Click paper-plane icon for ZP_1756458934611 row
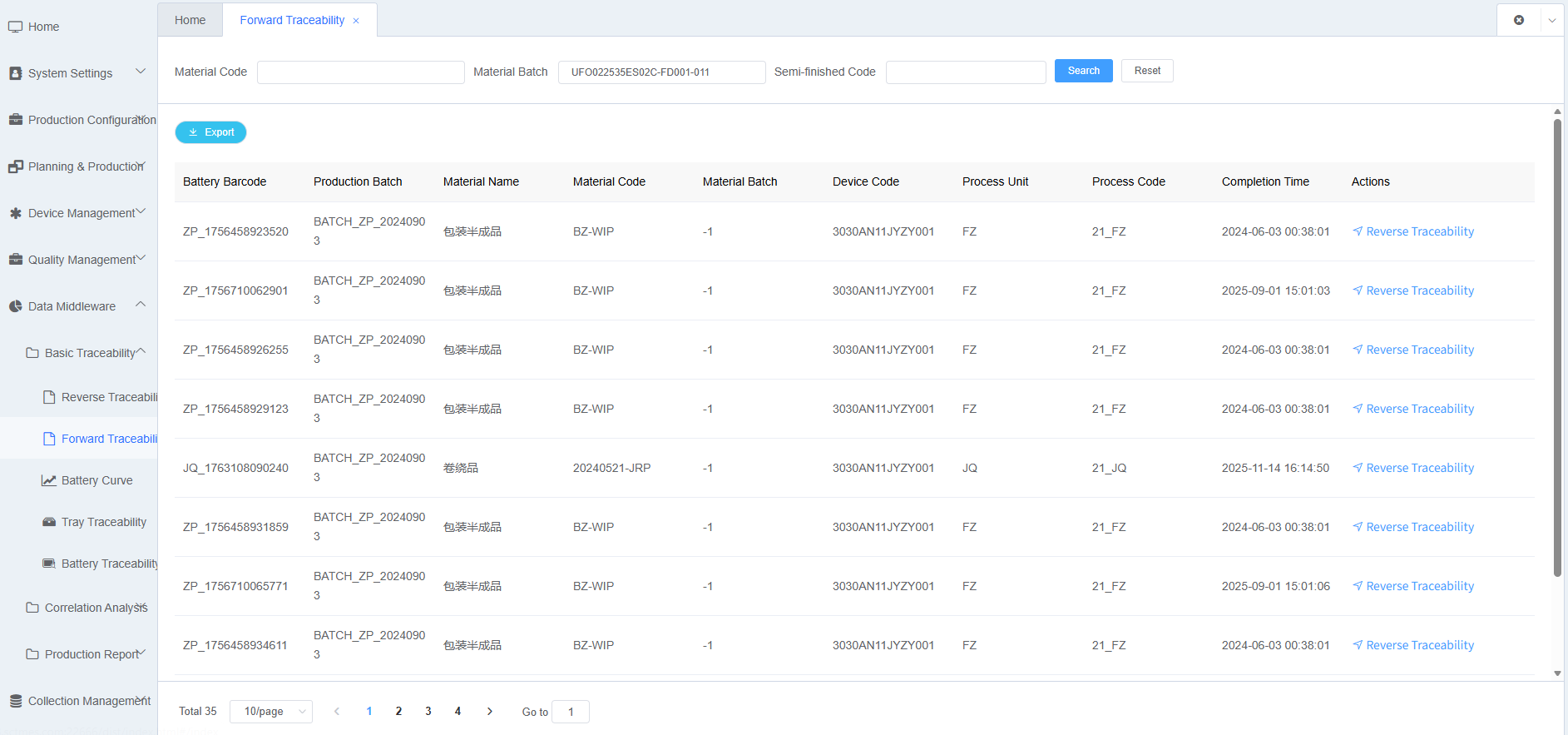Viewport: 1568px width, 735px height. click(1358, 645)
